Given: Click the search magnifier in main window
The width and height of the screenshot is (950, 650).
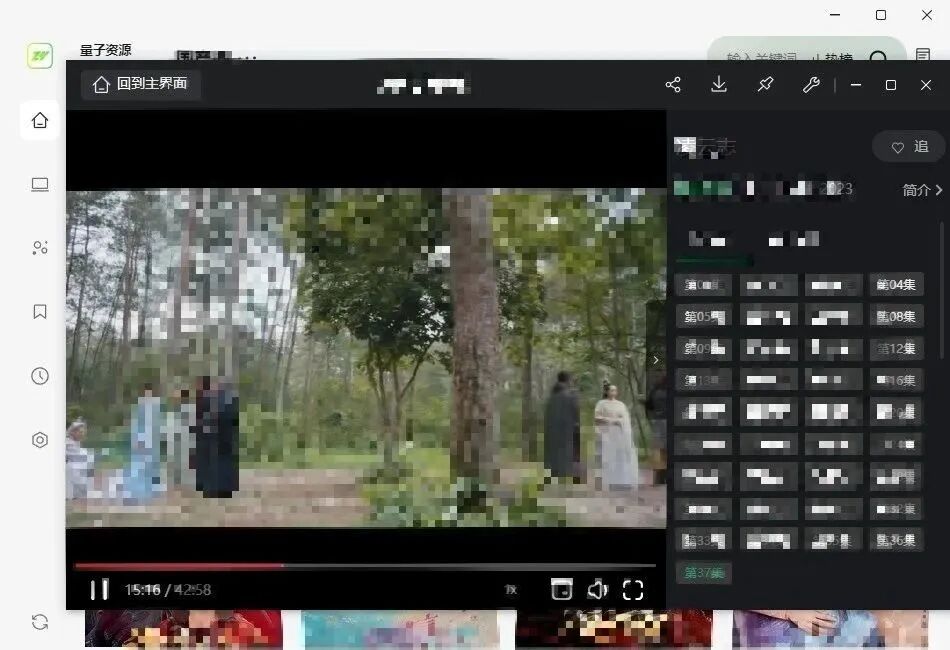Looking at the screenshot, I should 878,57.
